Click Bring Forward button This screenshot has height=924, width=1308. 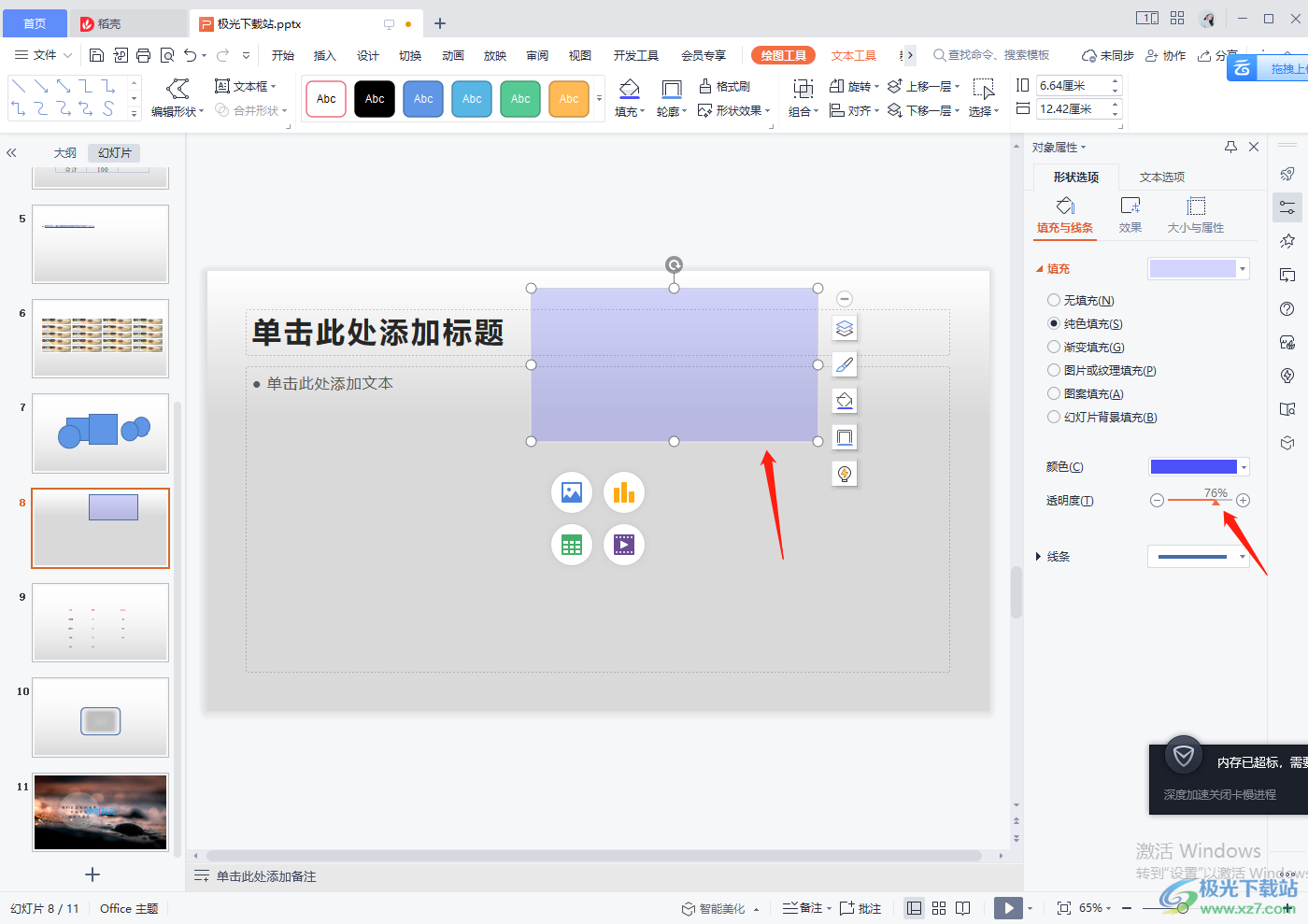click(x=923, y=86)
